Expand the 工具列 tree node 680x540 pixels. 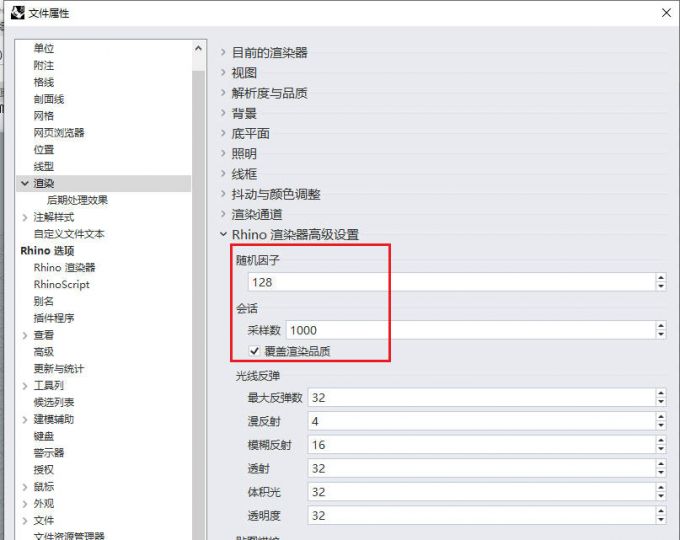point(25,386)
